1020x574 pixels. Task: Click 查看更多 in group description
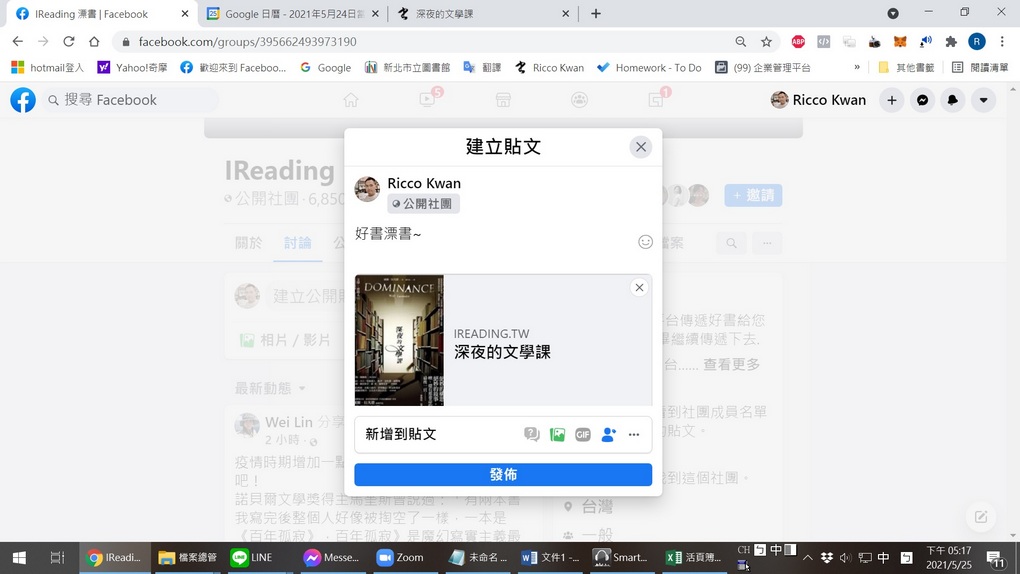tap(731, 364)
